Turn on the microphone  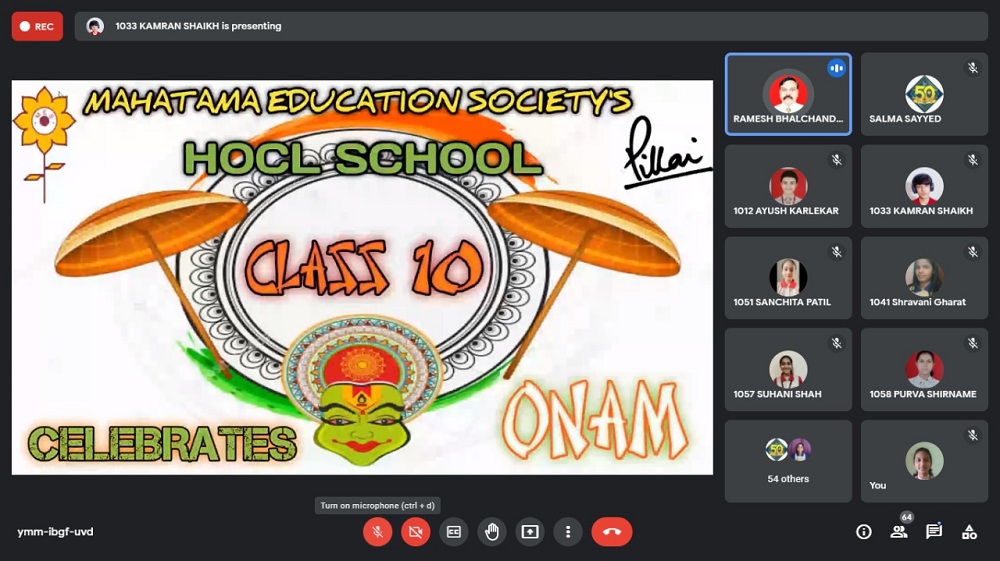[377, 532]
